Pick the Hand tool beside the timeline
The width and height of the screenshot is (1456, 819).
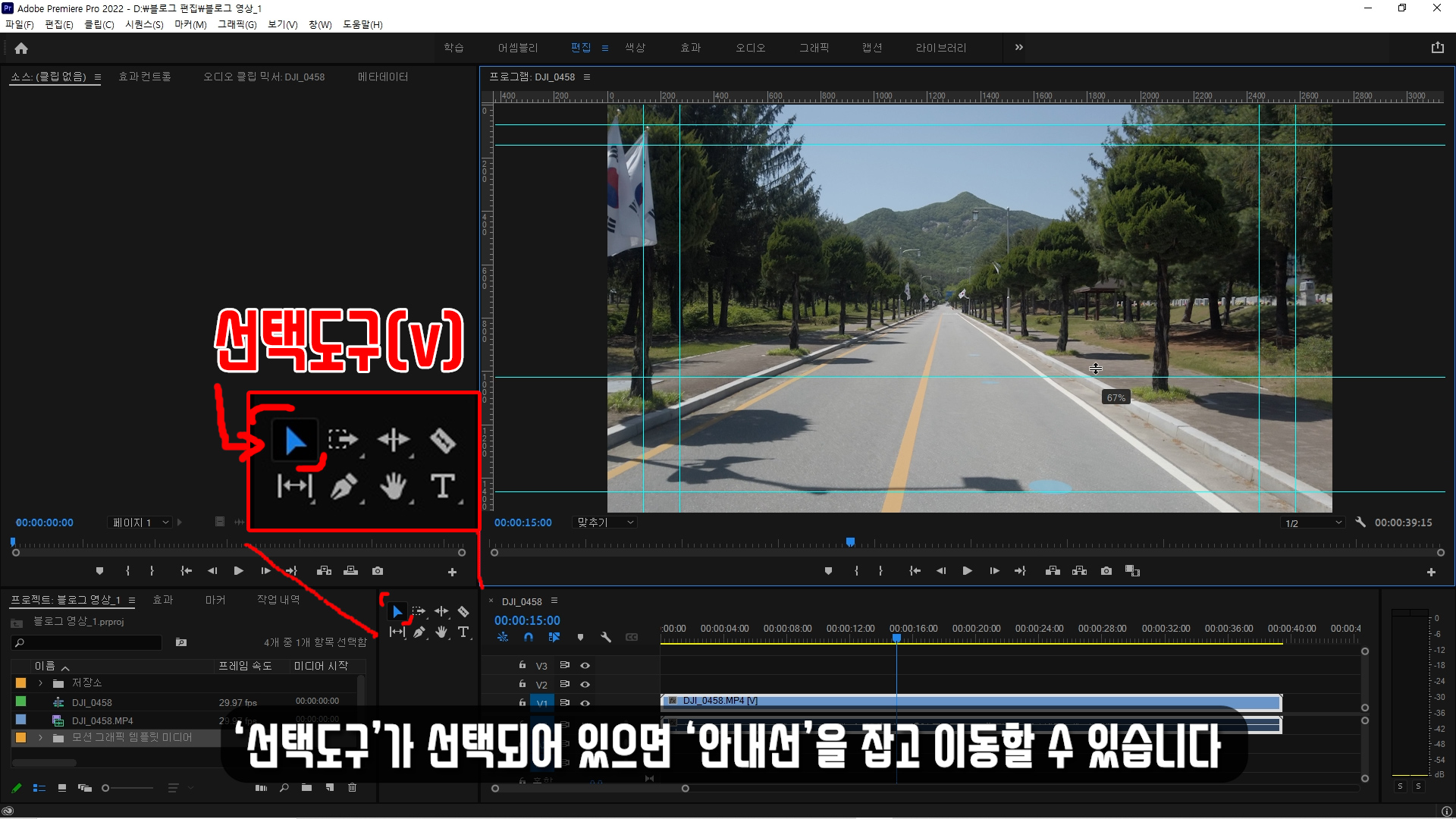pyautogui.click(x=441, y=632)
